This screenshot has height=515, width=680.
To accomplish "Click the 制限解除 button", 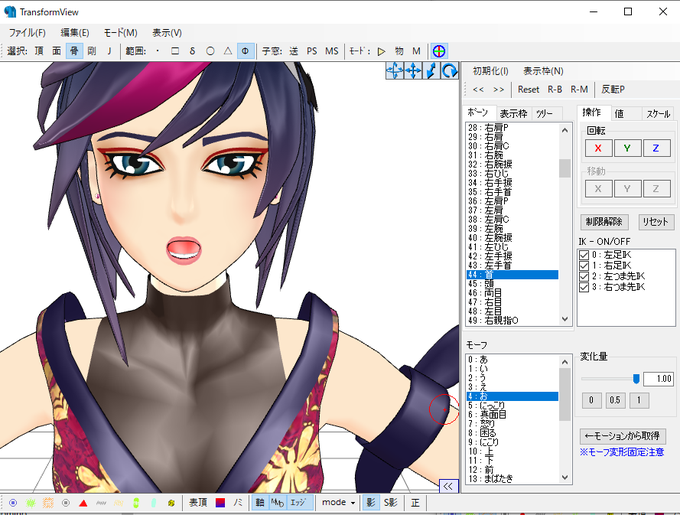I will tap(604, 222).
